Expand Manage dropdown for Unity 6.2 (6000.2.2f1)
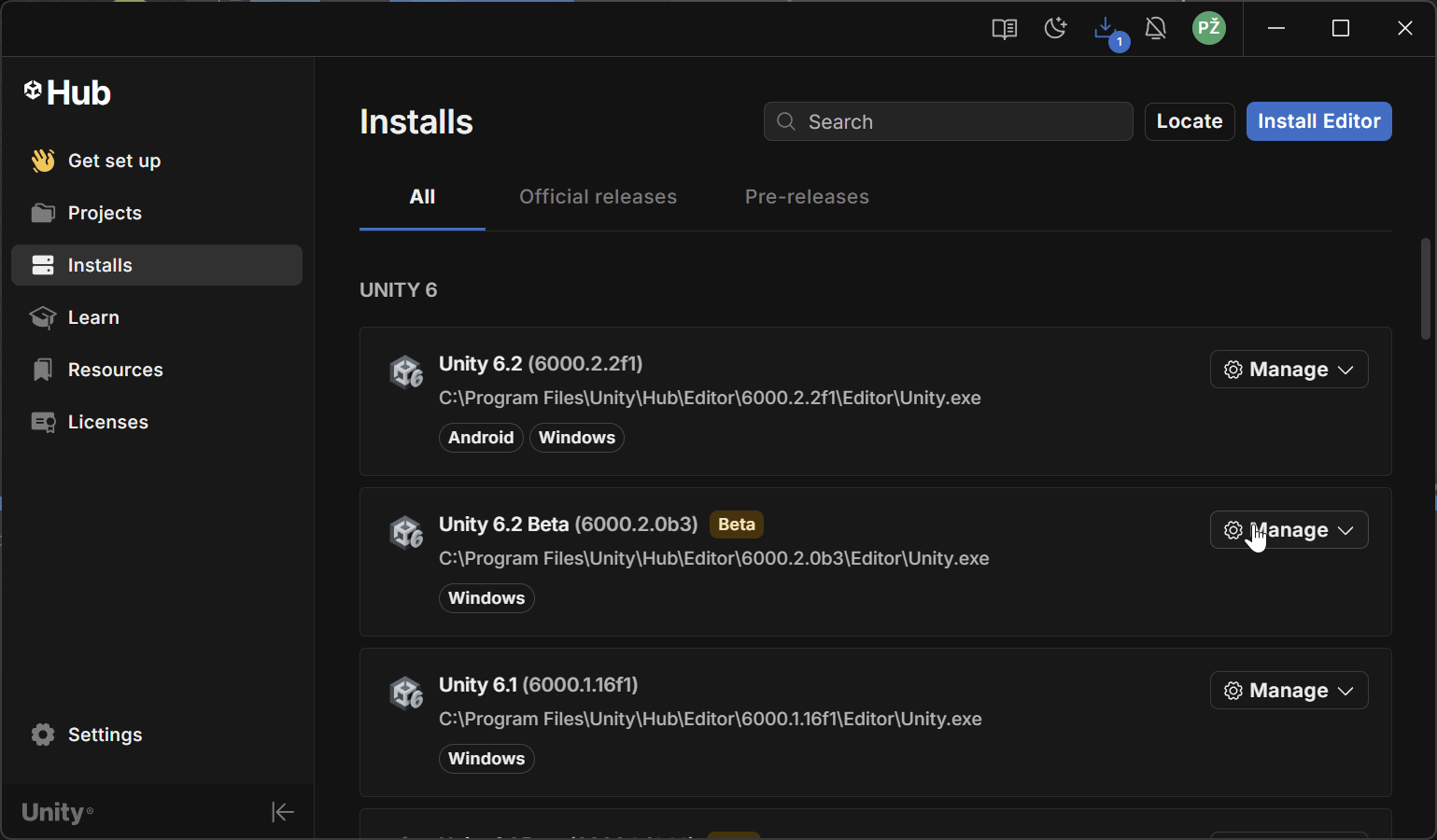1437x840 pixels. (x=1289, y=370)
